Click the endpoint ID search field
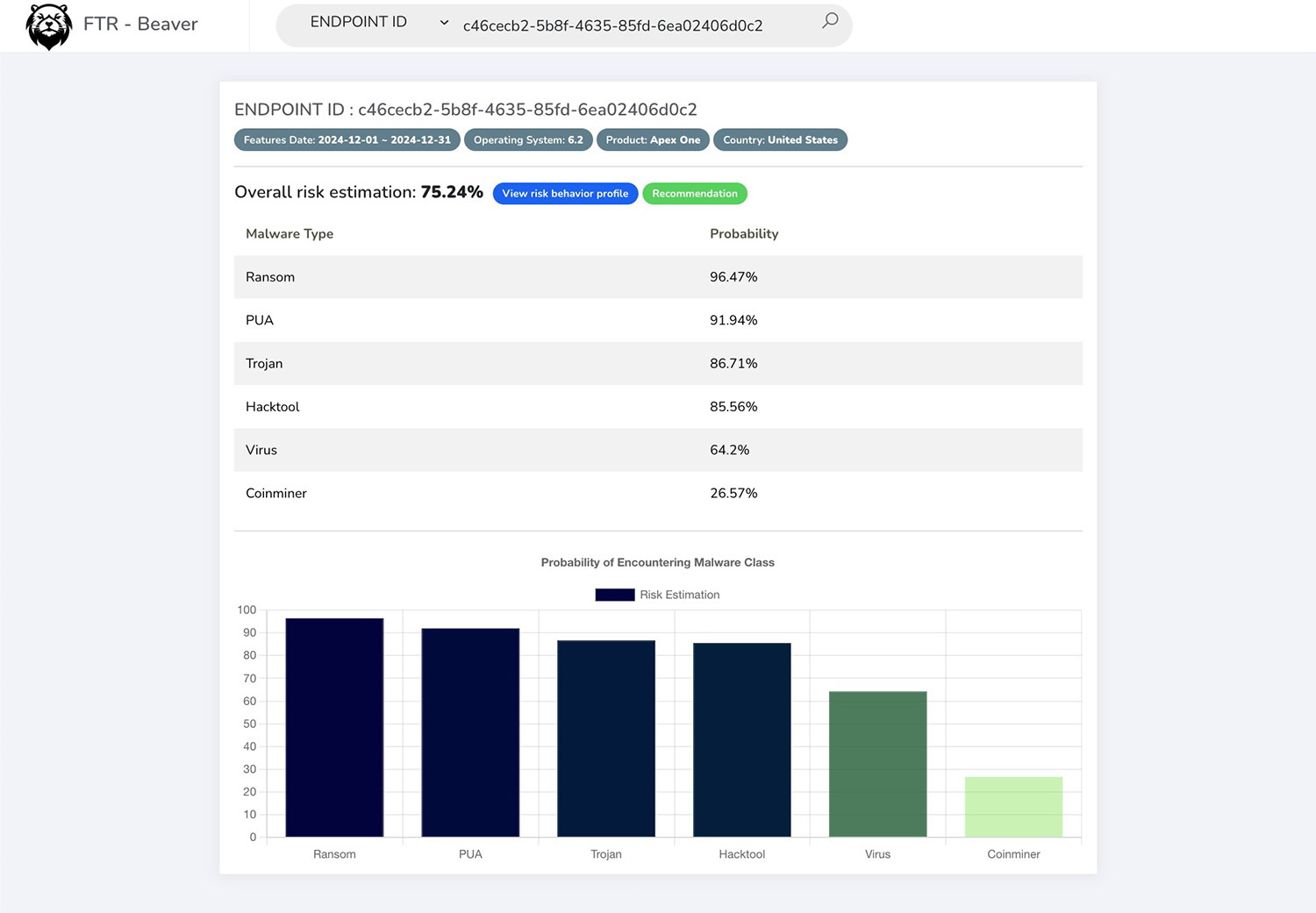Viewport: 1316px width, 913px height. pos(632,26)
